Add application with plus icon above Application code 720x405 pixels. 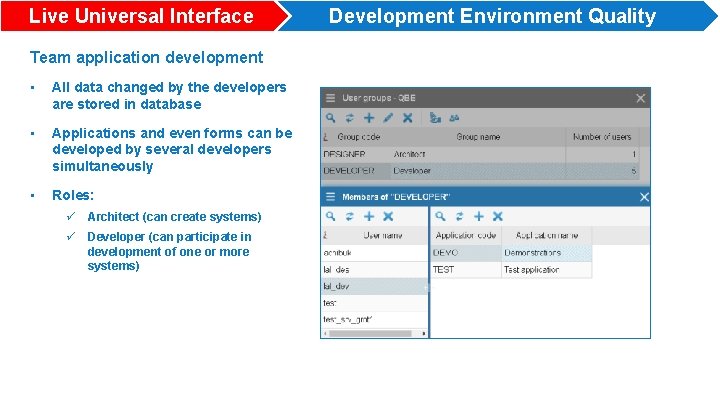coord(478,216)
